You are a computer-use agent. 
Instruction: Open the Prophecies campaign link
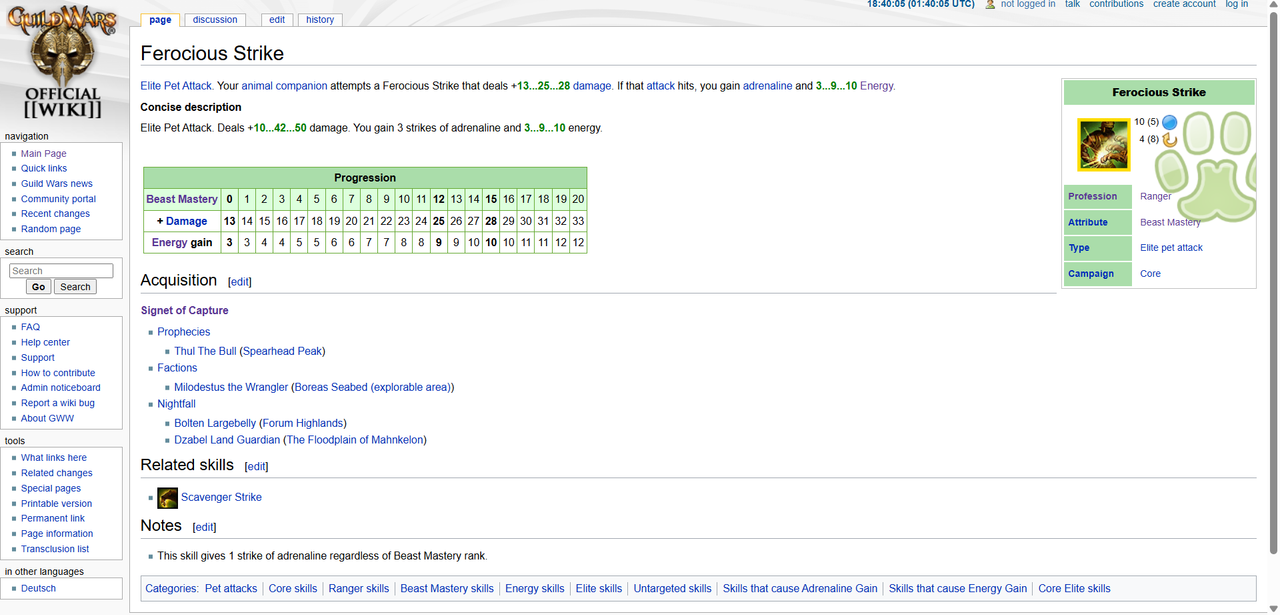pos(184,332)
